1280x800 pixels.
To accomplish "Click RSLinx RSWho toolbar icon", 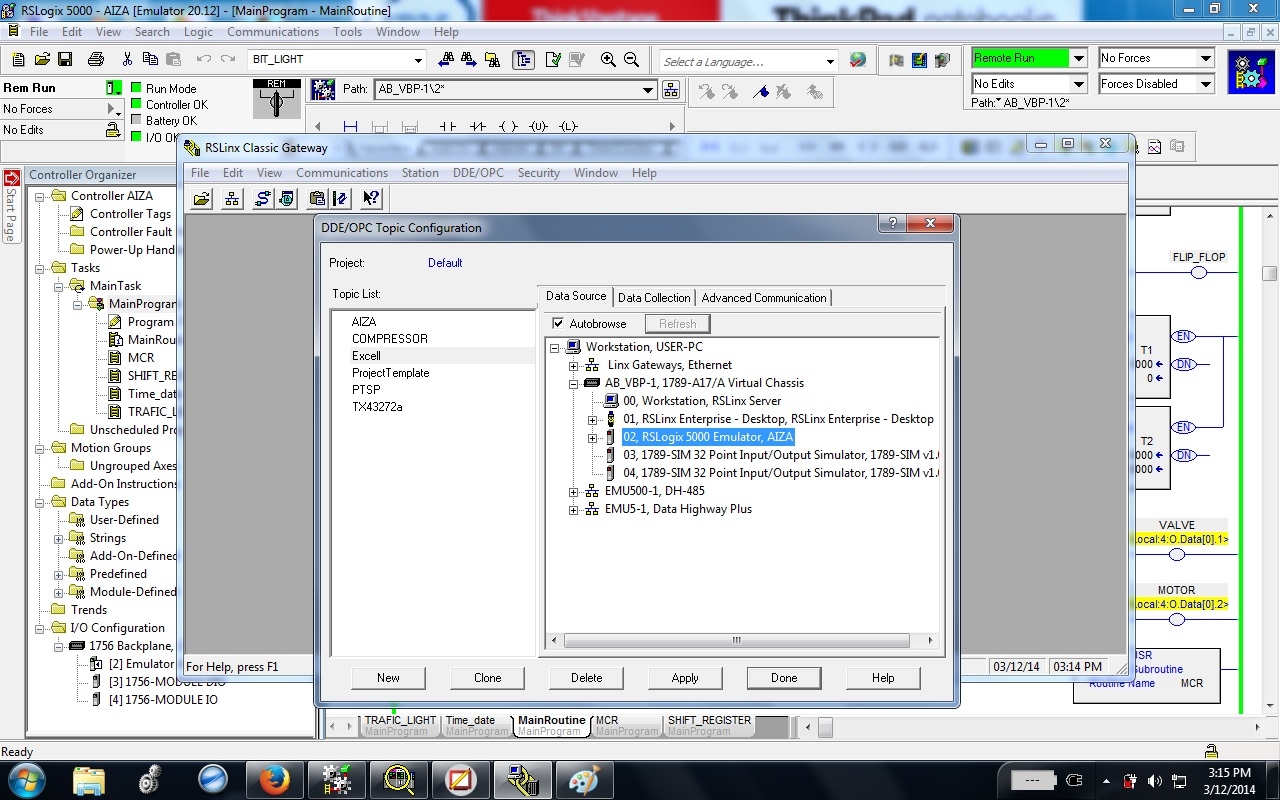I will [x=232, y=198].
